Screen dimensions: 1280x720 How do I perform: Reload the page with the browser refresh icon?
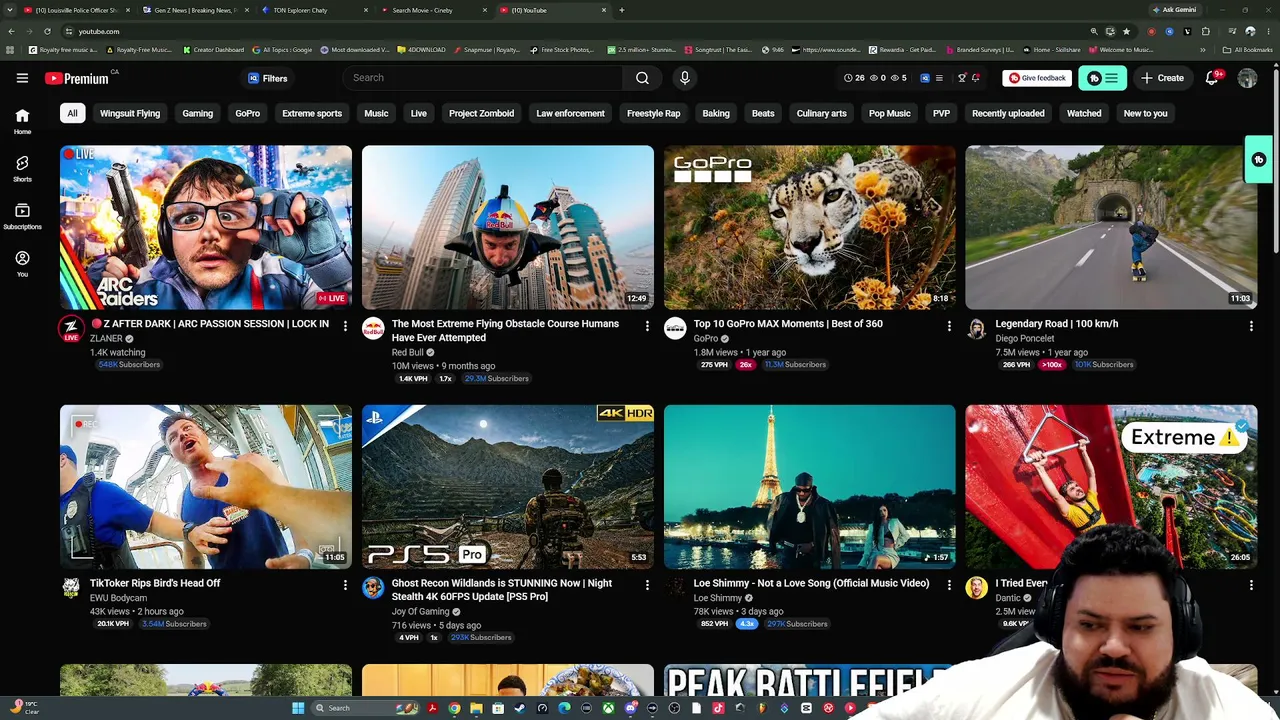click(x=47, y=31)
